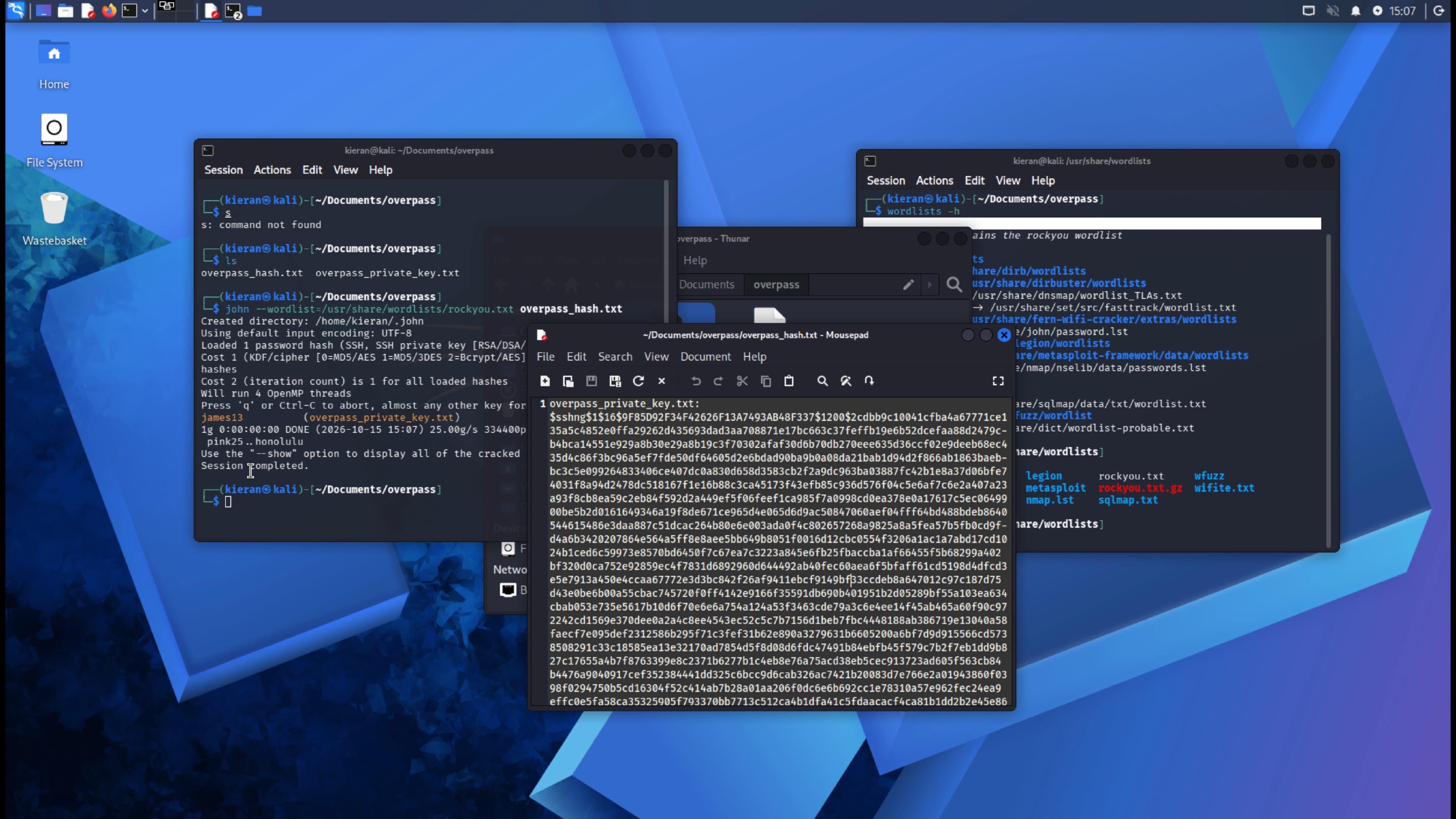Screen dimensions: 1456x819
Task: Click rockyou.txt.gz in wordlists terminal
Action: click(1140, 488)
